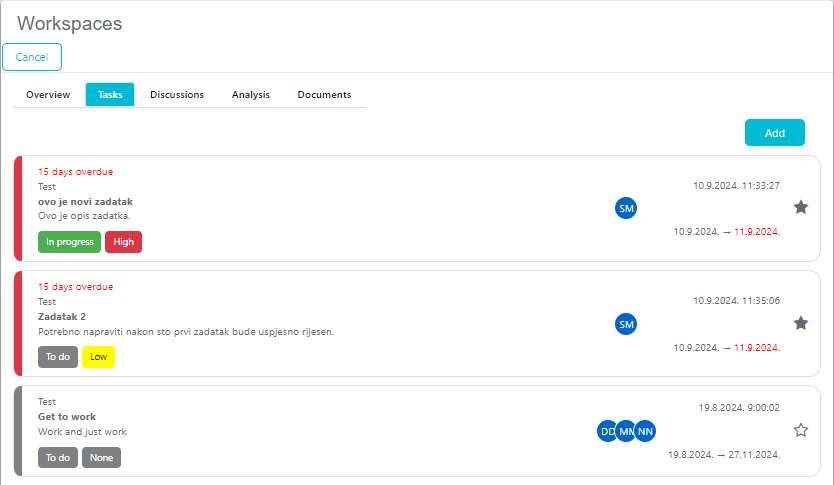Click the red 'High' priority badge
The width and height of the screenshot is (834, 485).
click(x=123, y=242)
